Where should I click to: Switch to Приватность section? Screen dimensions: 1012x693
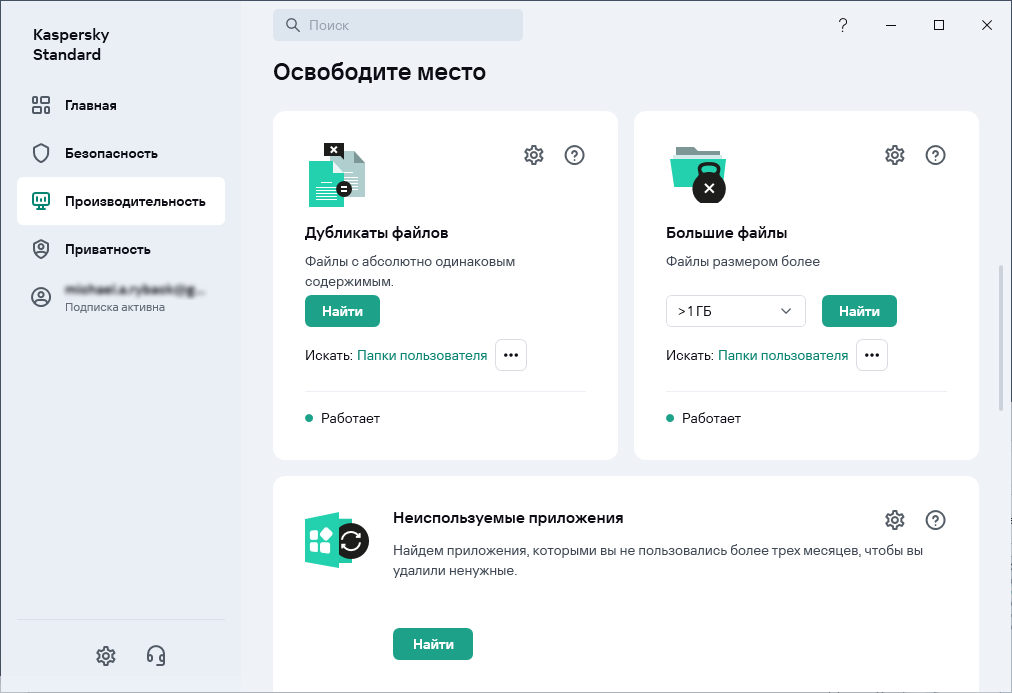tap(107, 249)
